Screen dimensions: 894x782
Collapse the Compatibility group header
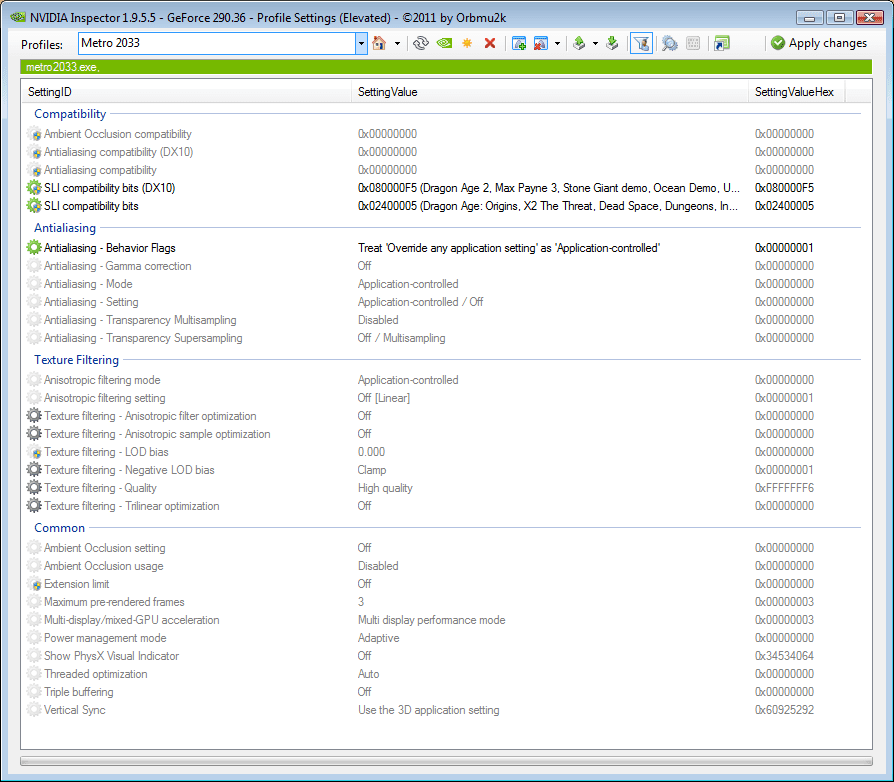pos(70,114)
